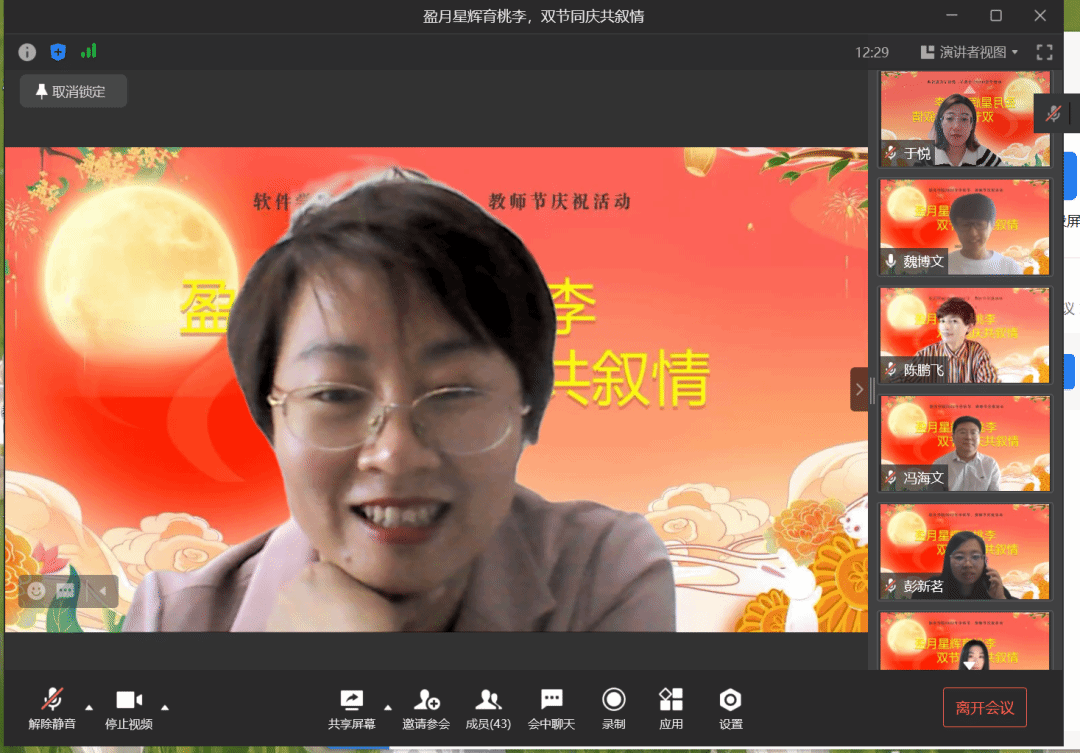Open the Apps (应用) panel
The height and width of the screenshot is (753, 1080).
pyautogui.click(x=671, y=708)
